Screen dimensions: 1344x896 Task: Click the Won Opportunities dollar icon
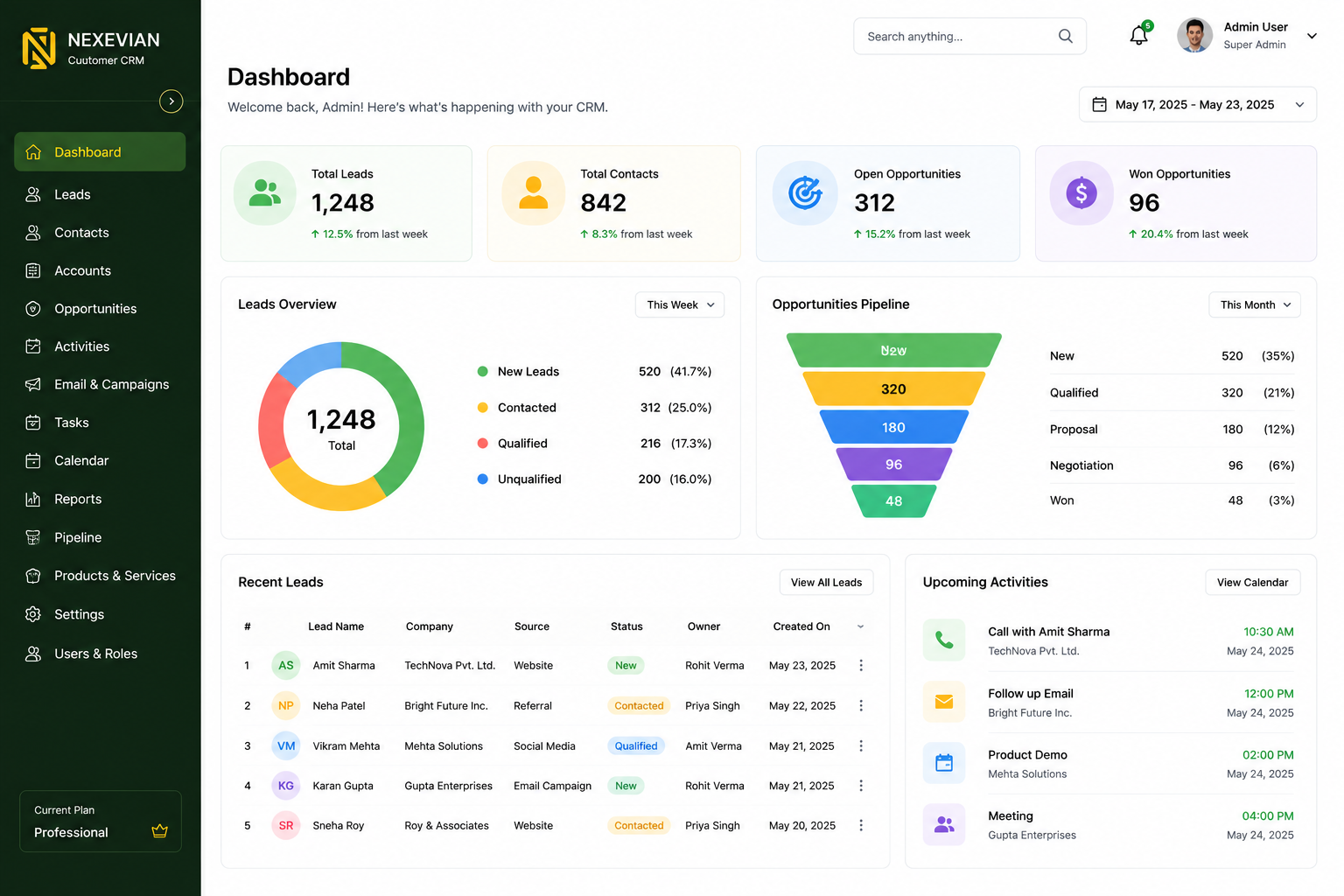[x=1081, y=192]
